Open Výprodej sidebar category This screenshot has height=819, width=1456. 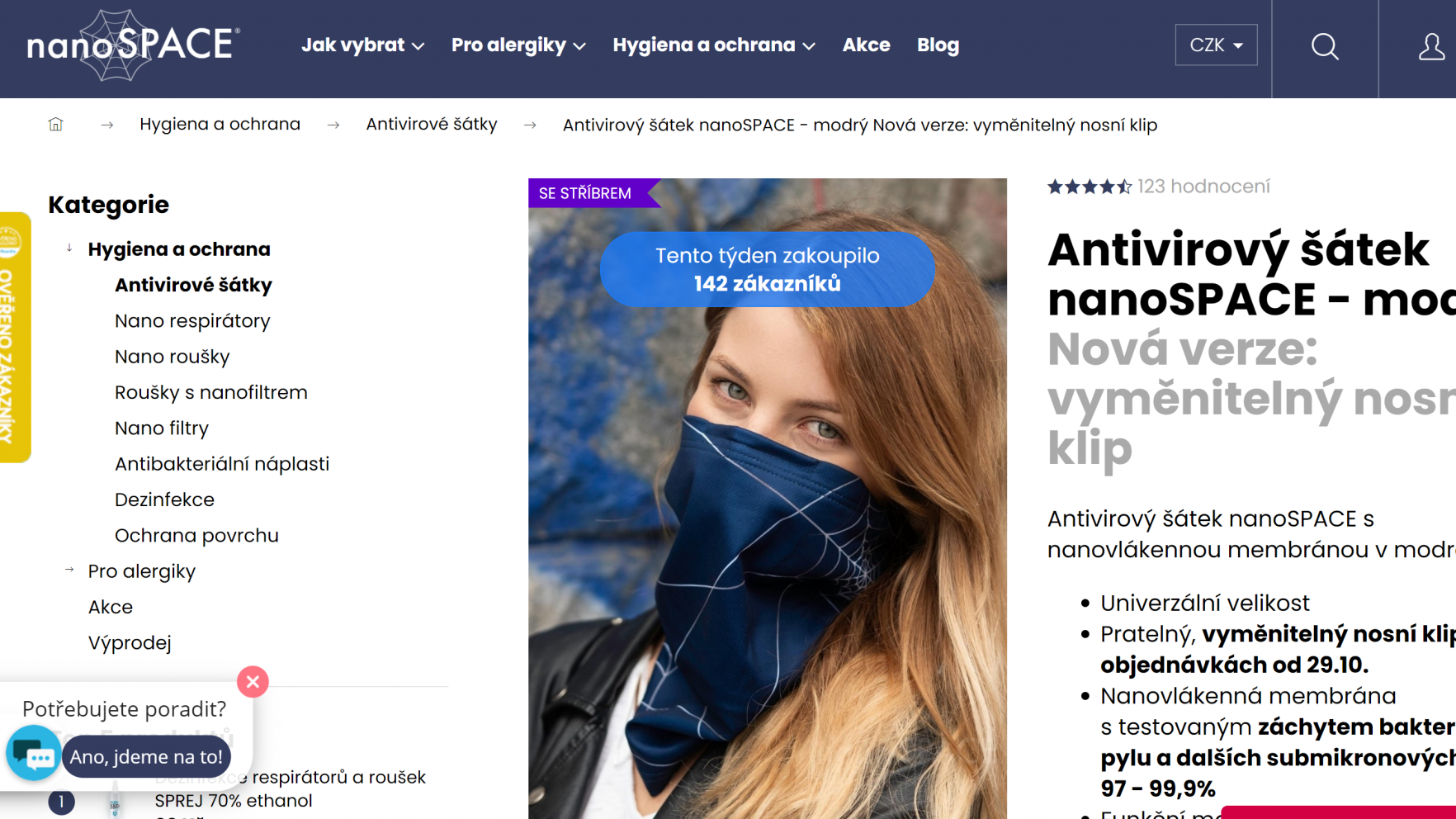click(130, 643)
